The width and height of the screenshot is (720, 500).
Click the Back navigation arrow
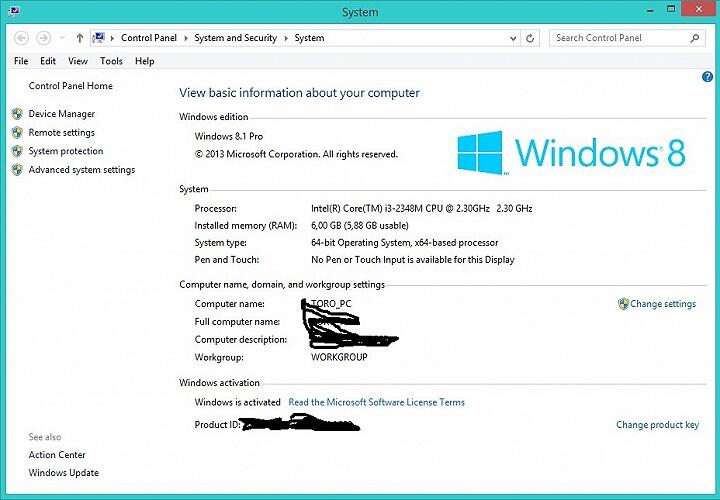pos(22,38)
